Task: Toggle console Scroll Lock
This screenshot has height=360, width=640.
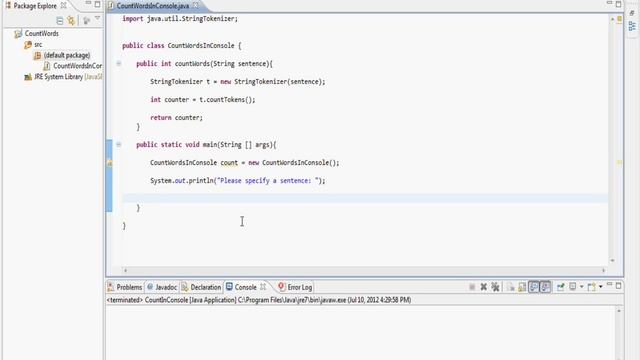Action: click(522, 287)
